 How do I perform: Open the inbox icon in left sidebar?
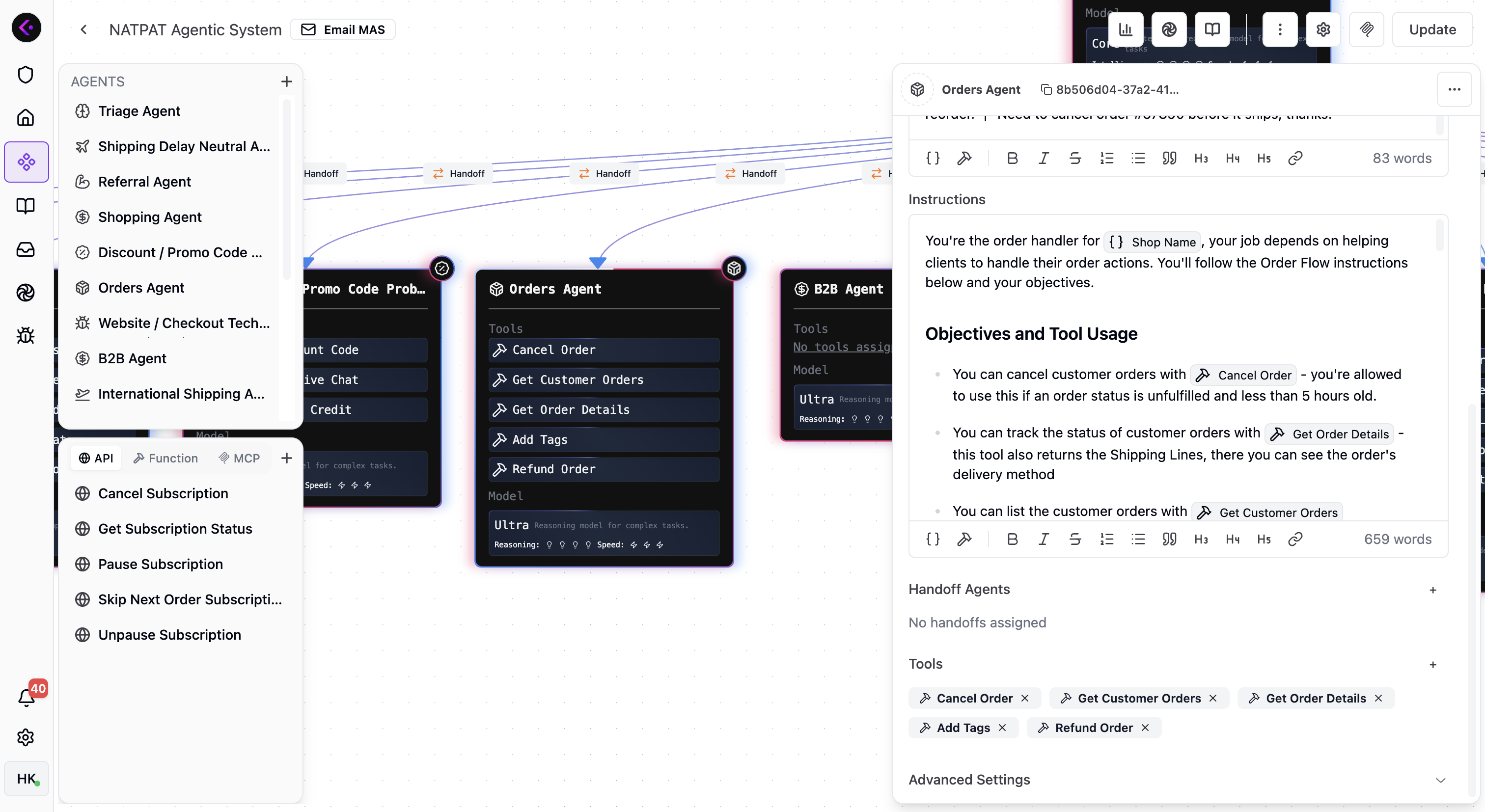tap(26, 249)
